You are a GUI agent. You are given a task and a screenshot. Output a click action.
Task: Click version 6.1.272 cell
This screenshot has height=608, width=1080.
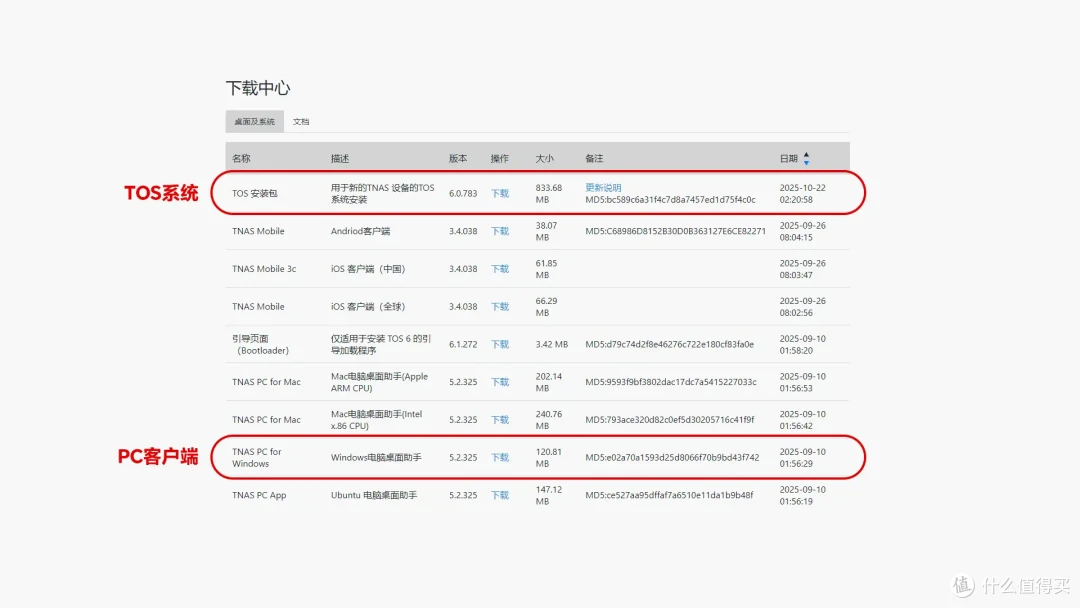[463, 344]
